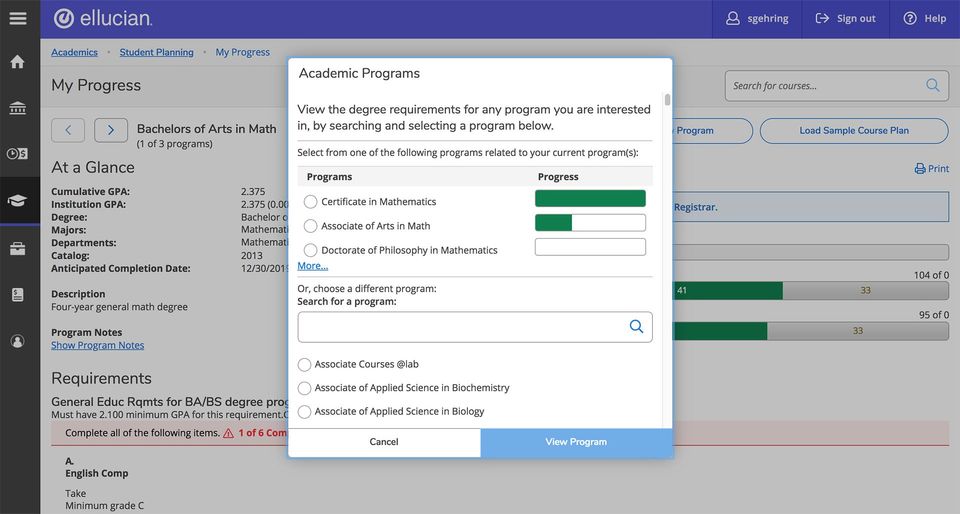Click the Search for courses input field

tap(836, 85)
